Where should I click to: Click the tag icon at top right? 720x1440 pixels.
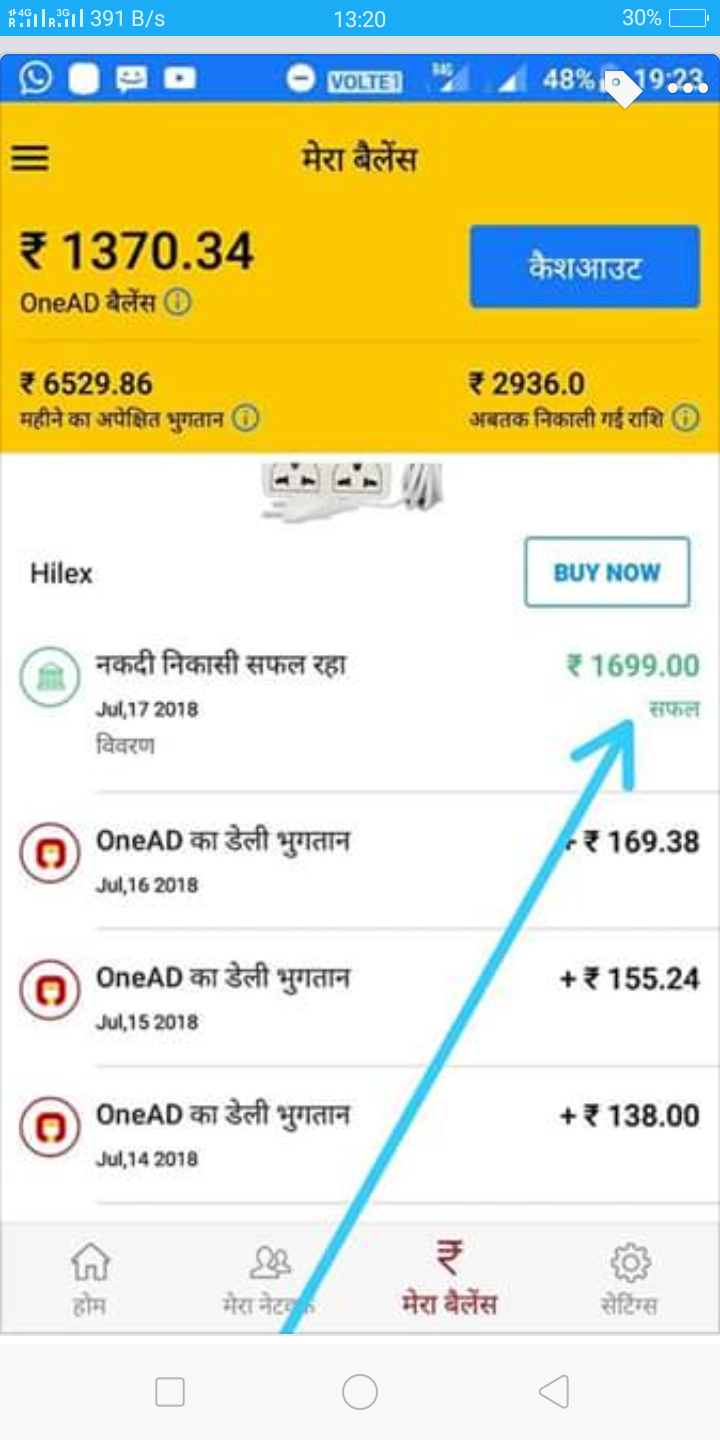(623, 88)
